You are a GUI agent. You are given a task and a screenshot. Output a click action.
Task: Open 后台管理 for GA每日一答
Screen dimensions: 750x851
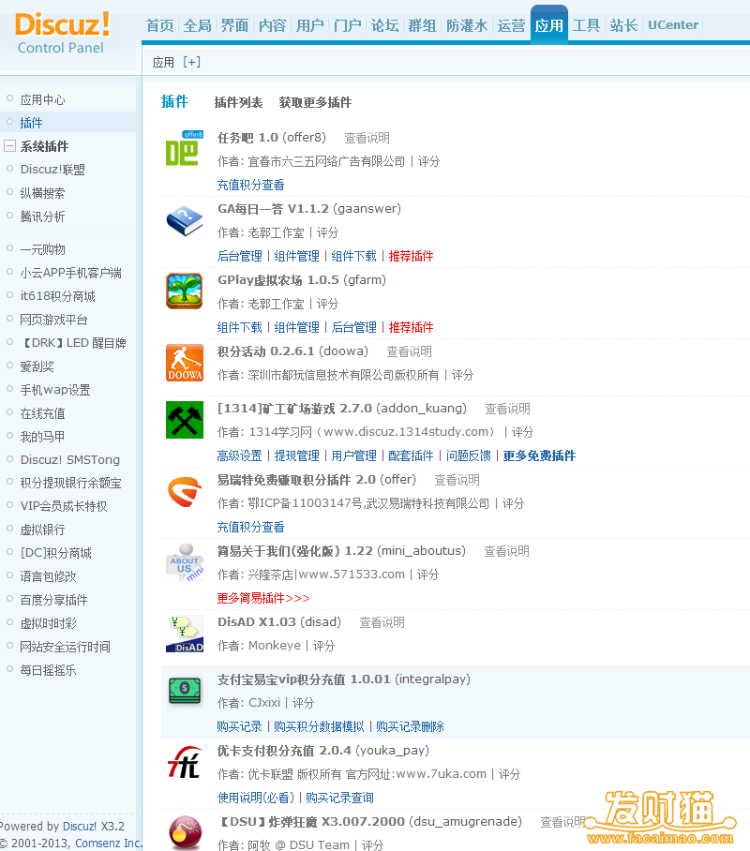click(239, 256)
